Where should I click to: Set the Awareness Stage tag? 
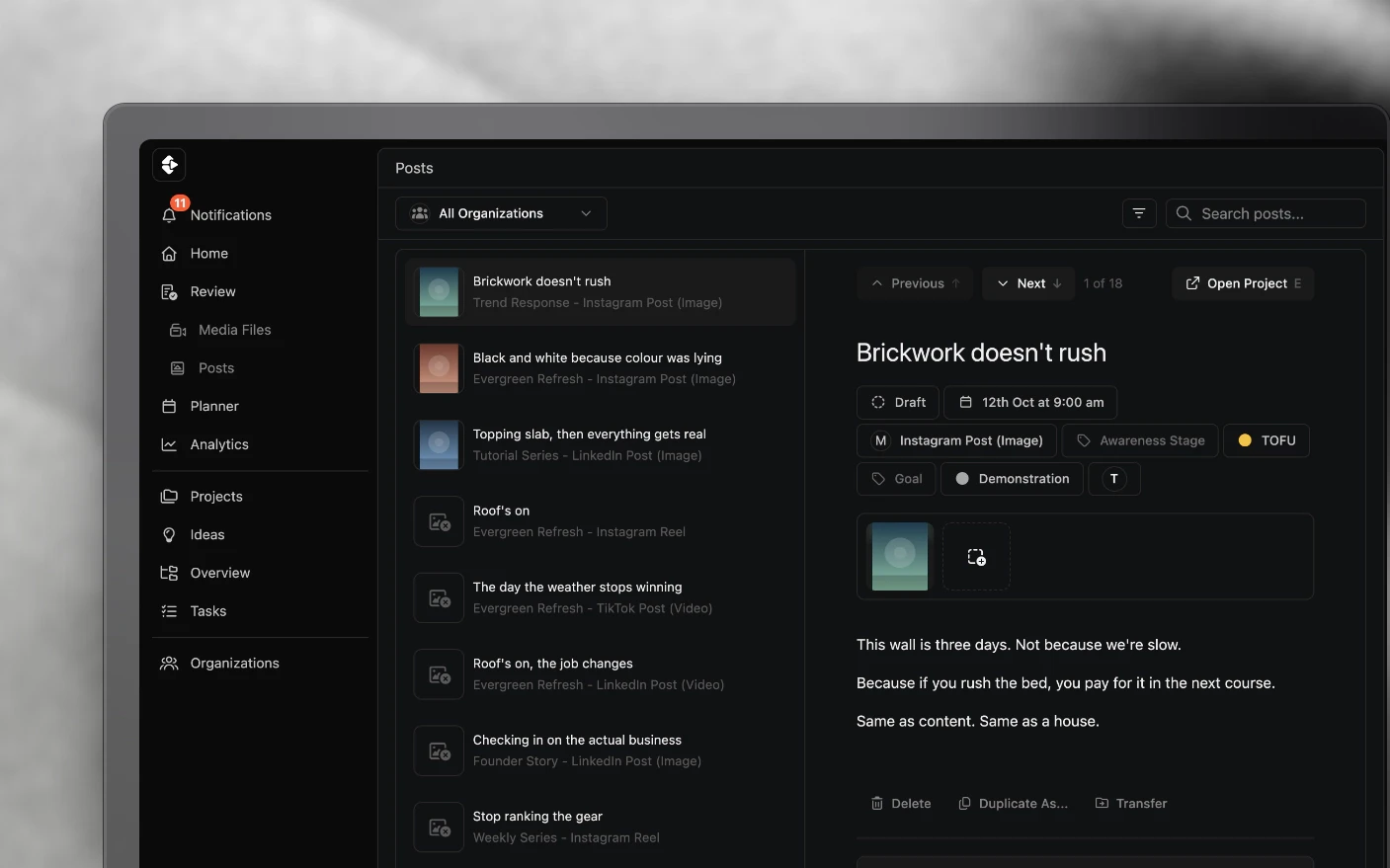click(x=1140, y=440)
